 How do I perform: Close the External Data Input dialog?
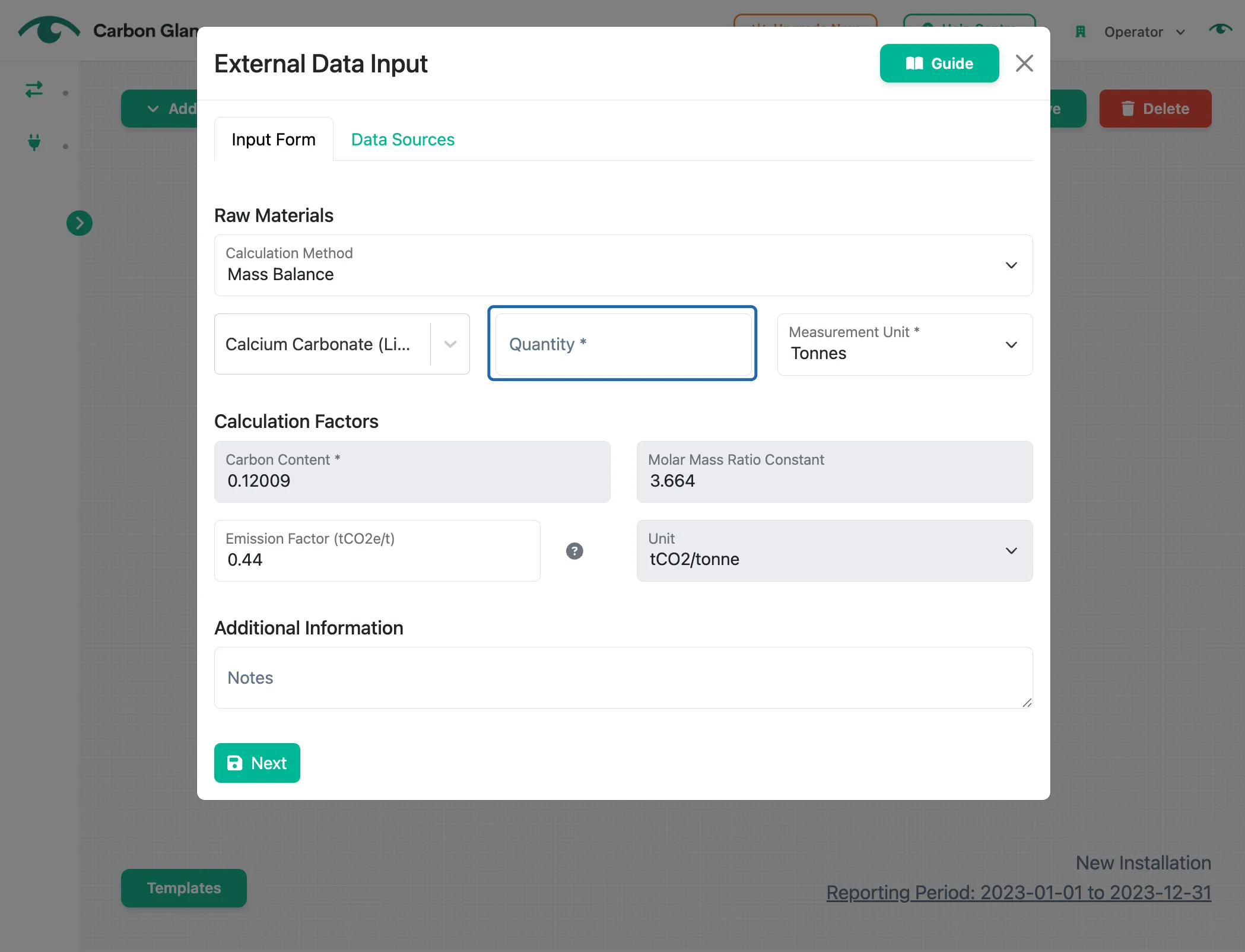pyautogui.click(x=1024, y=63)
